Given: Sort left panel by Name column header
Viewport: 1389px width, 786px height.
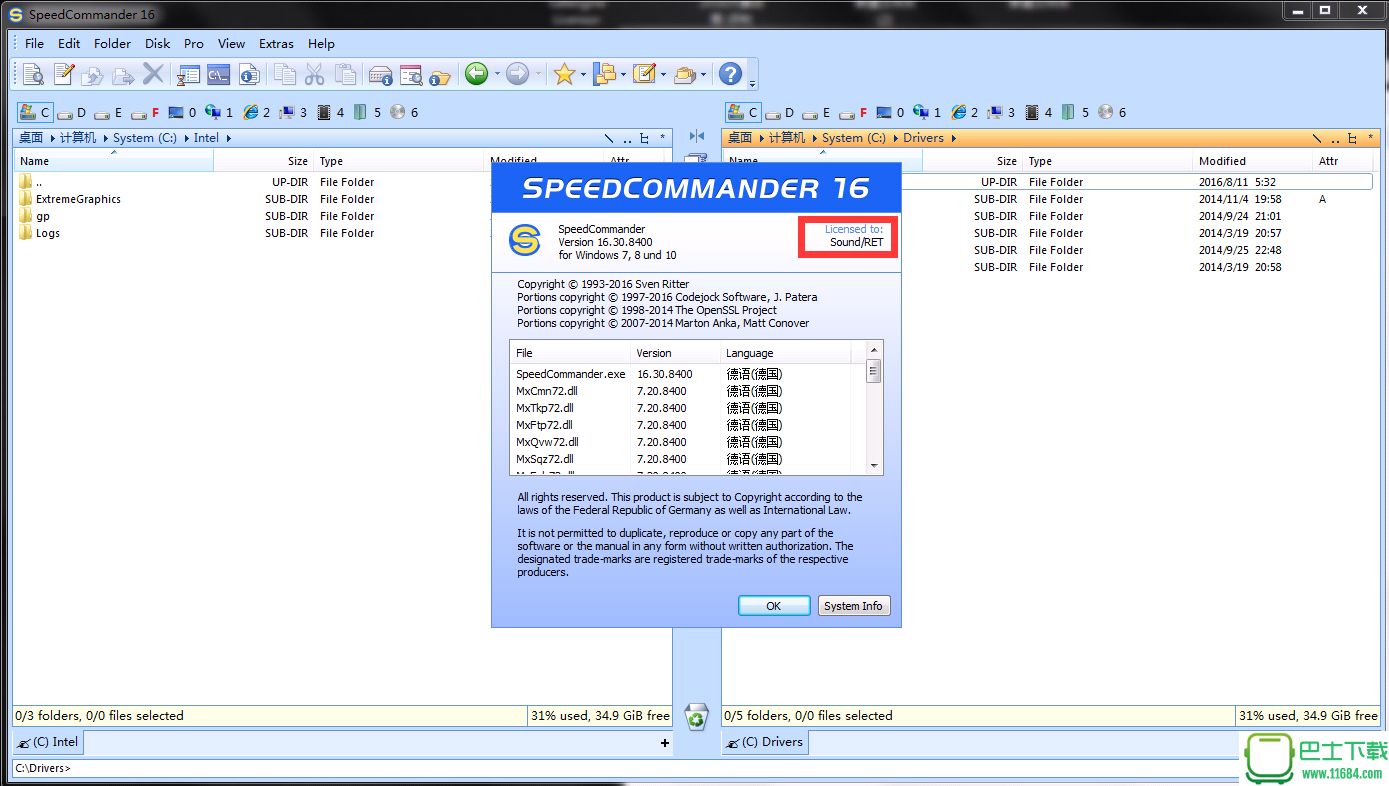Looking at the screenshot, I should (x=113, y=161).
